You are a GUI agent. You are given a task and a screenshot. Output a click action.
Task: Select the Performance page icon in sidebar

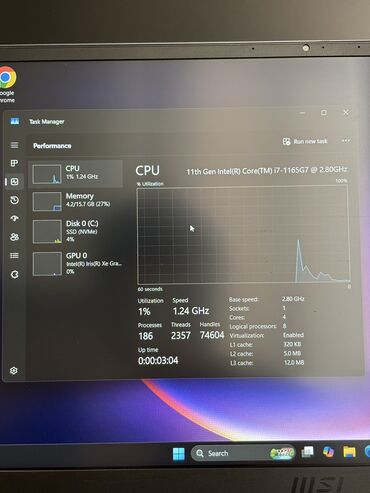click(14, 182)
